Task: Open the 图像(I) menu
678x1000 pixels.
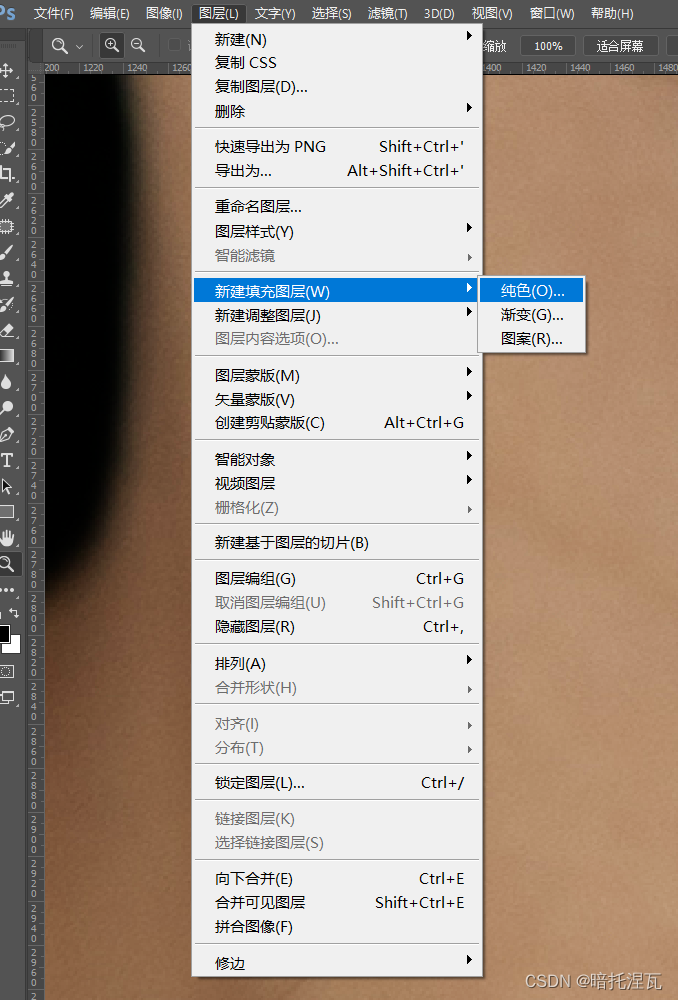Action: click(x=164, y=13)
